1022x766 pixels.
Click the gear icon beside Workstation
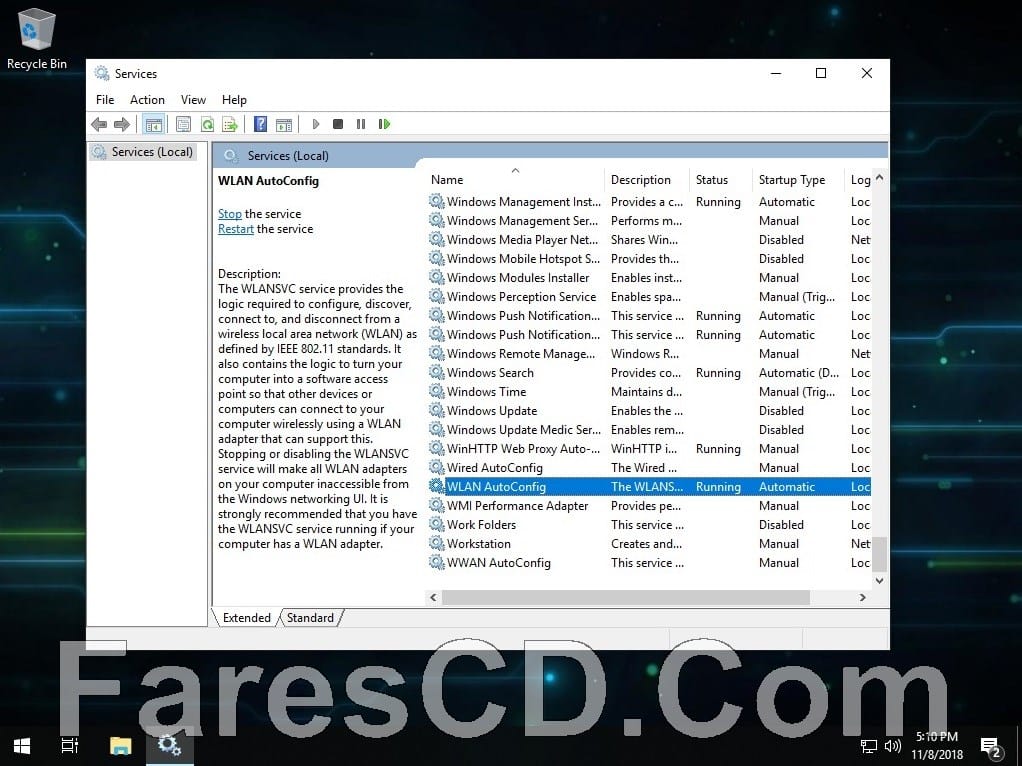(437, 543)
